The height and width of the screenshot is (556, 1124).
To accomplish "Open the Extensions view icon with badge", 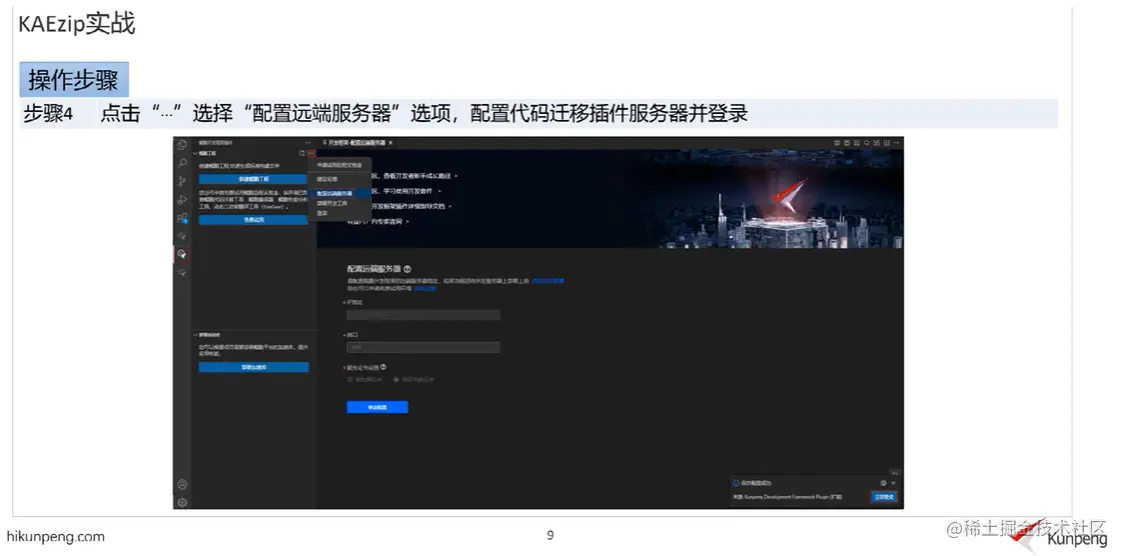I will click(x=182, y=218).
